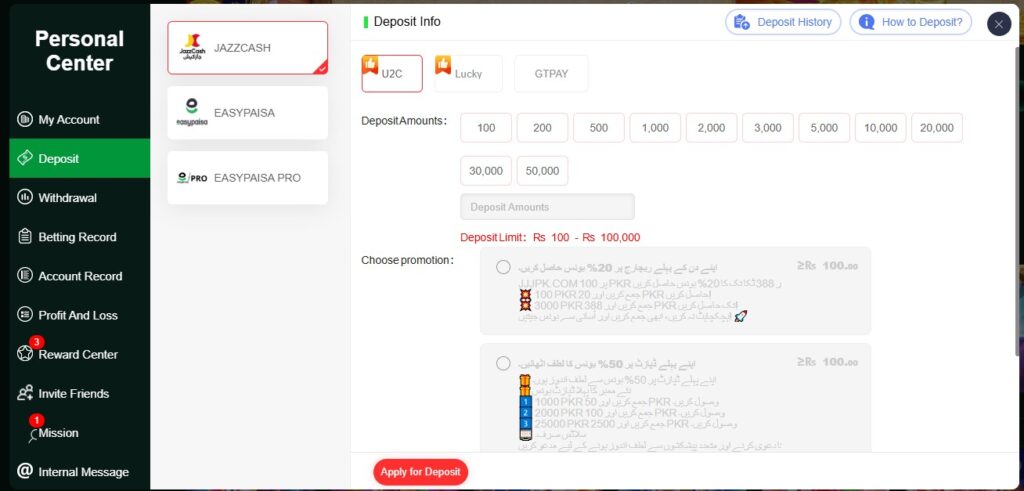Click How to Deposit? help button
Viewport: 1024px width, 491px height.
click(x=910, y=22)
